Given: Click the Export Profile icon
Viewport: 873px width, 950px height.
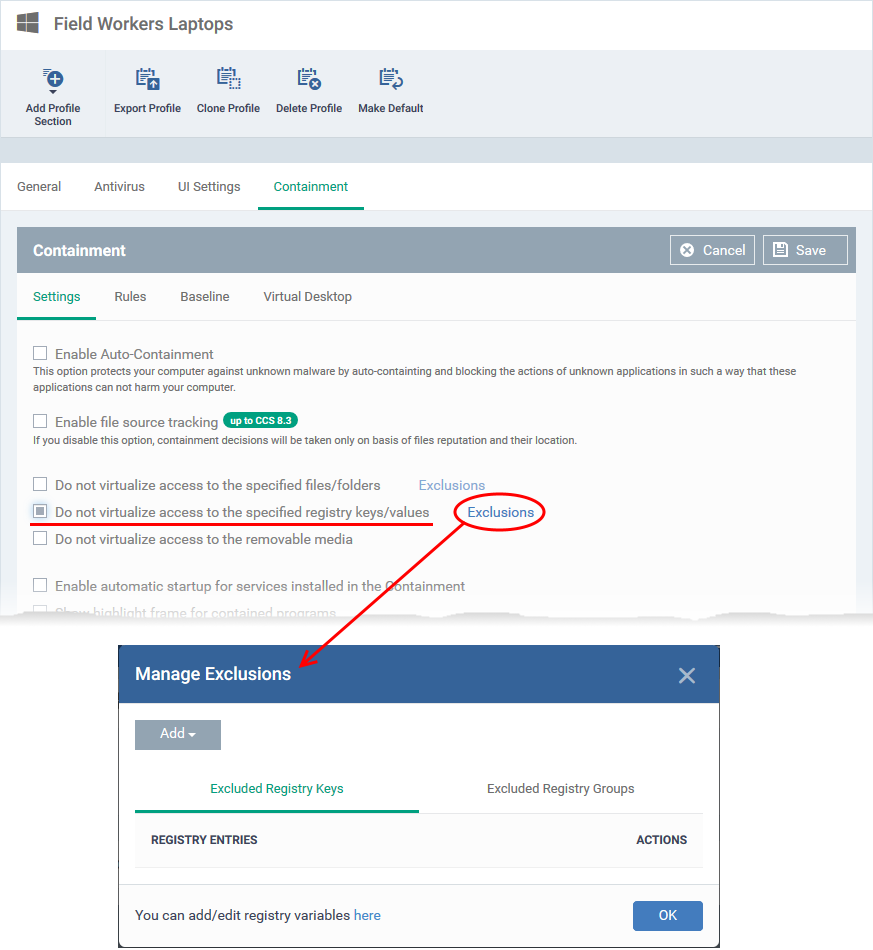Looking at the screenshot, I should point(147,79).
